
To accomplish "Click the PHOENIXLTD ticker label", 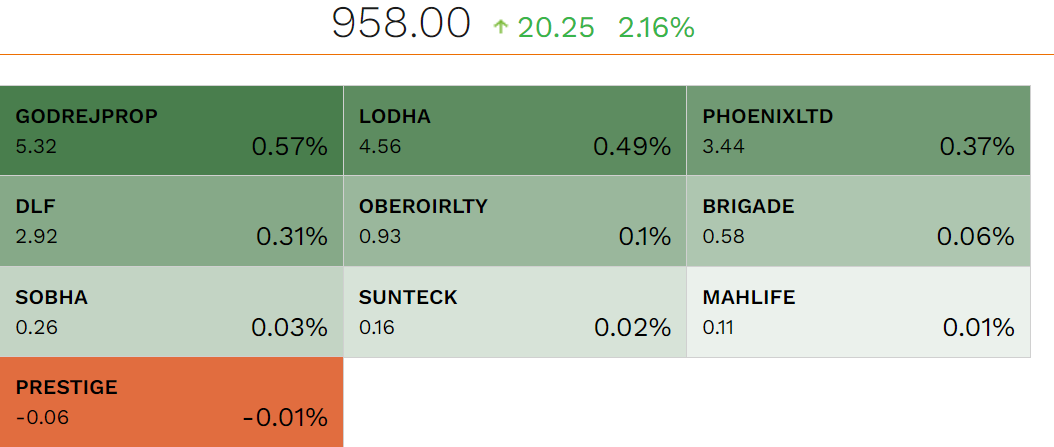I will click(x=768, y=117).
